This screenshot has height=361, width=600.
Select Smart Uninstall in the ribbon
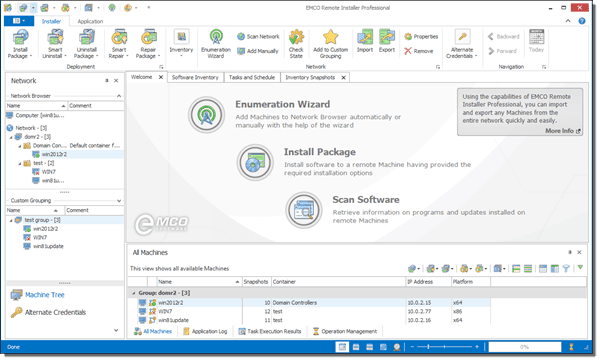(55, 44)
